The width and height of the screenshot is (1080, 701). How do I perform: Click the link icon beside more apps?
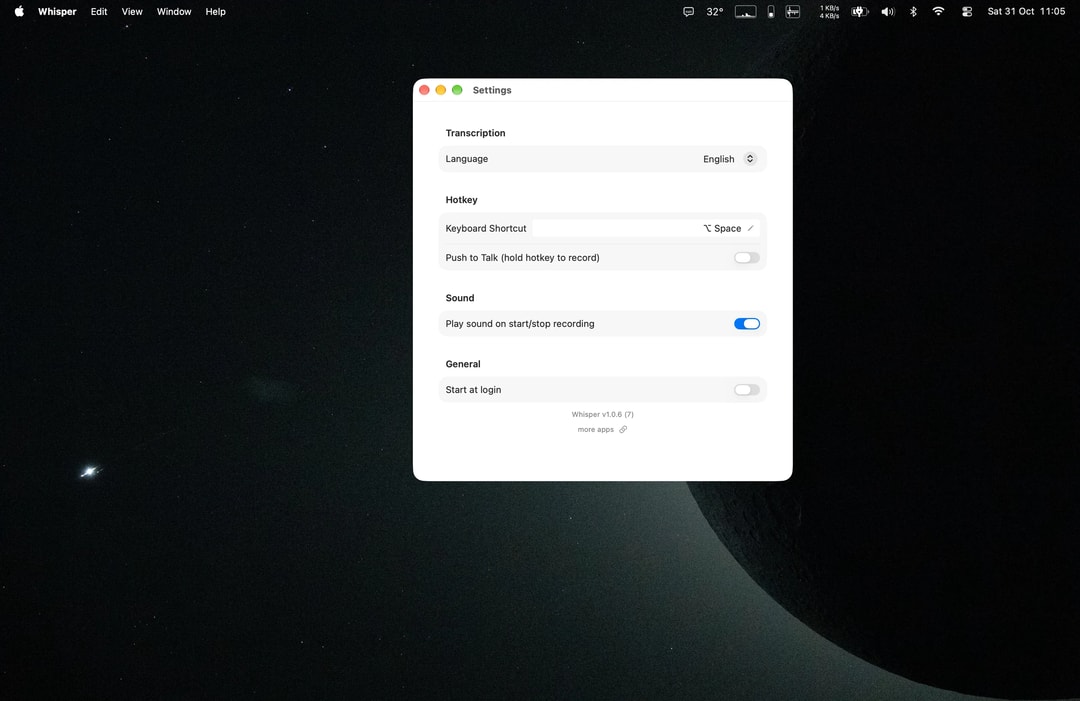[623, 430]
